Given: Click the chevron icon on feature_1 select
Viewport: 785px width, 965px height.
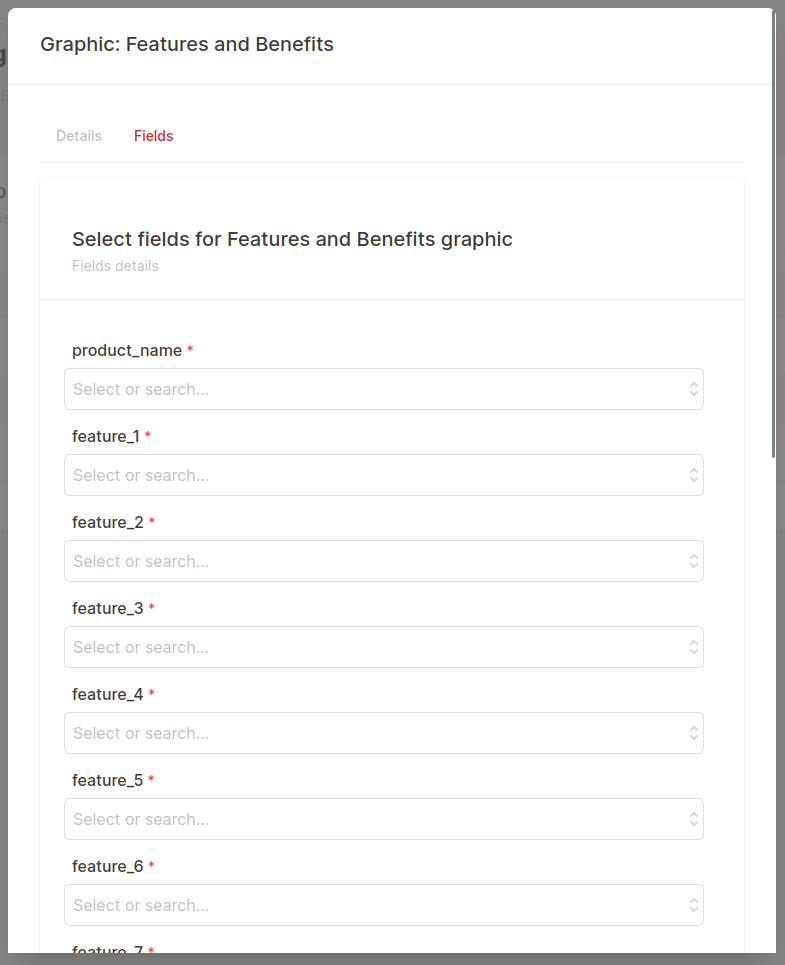Looking at the screenshot, I should pyautogui.click(x=693, y=475).
